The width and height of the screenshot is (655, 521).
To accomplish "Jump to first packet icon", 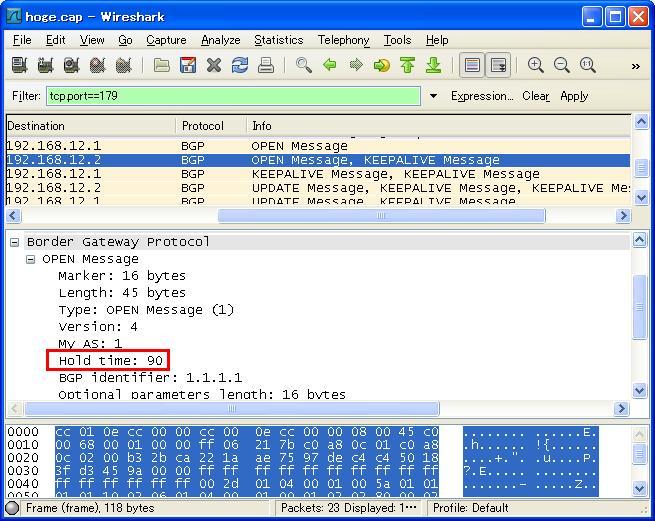I will pyautogui.click(x=407, y=65).
